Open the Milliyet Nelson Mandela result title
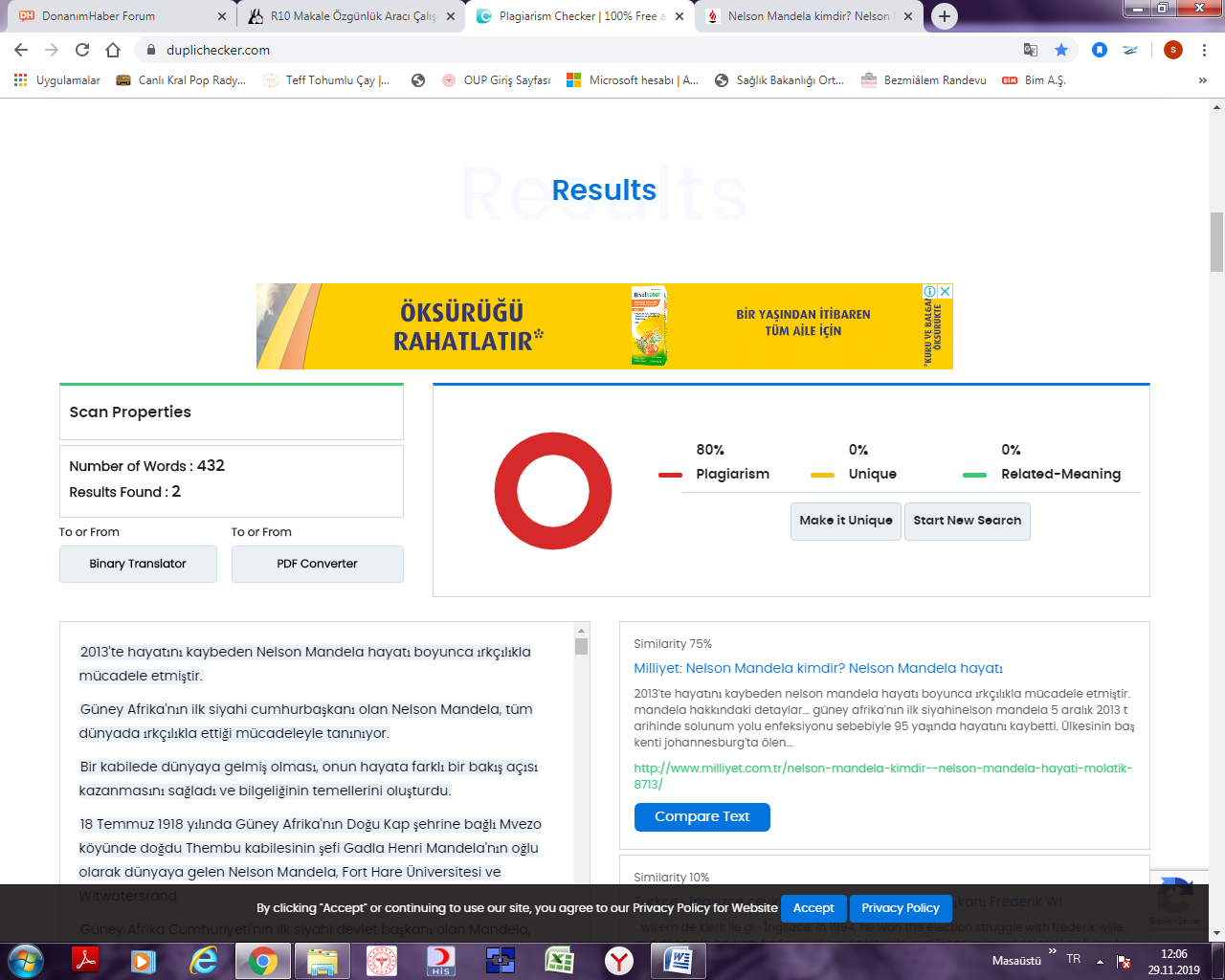Screen dimensions: 1225x980 [x=818, y=668]
